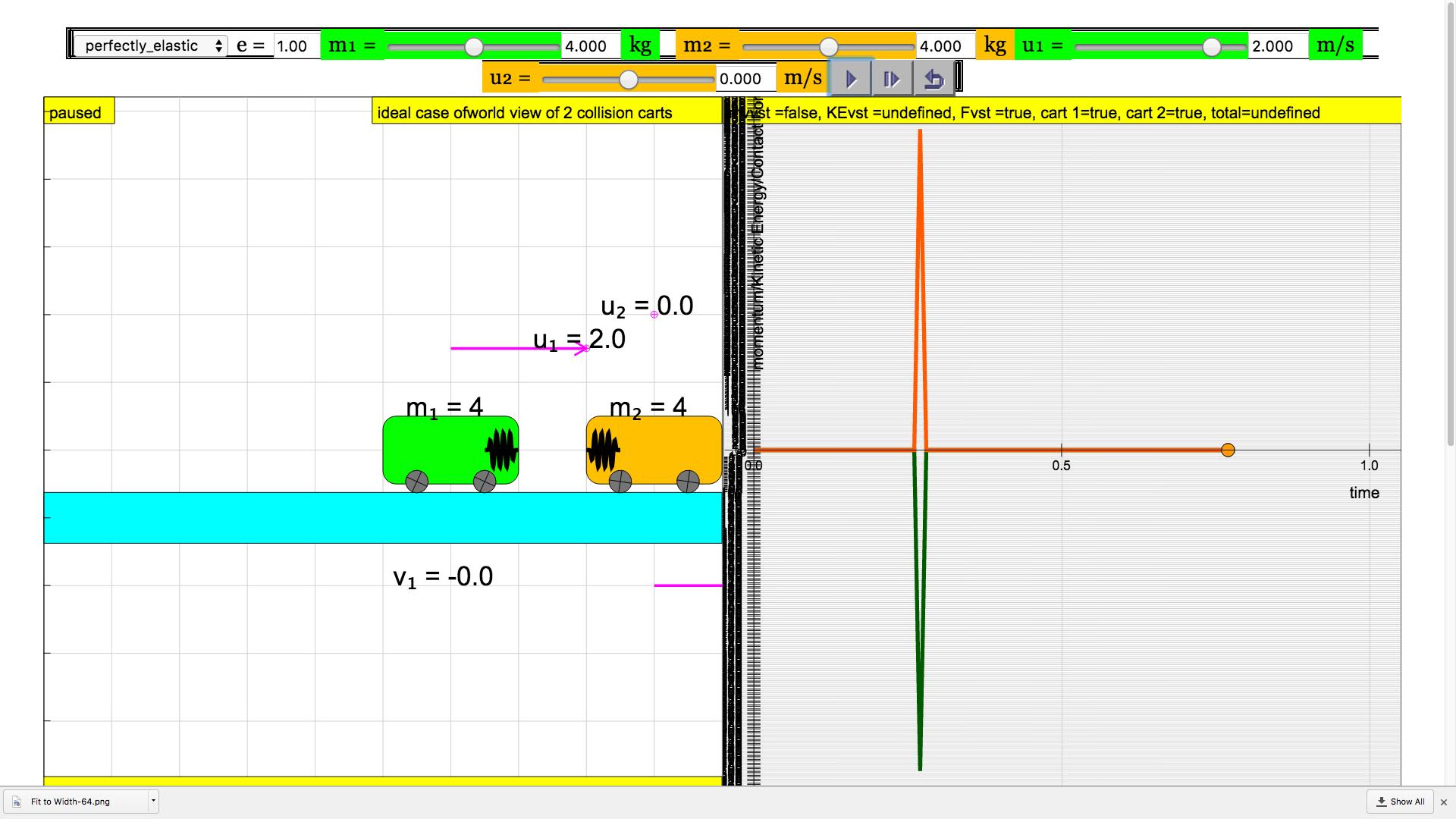Click the reset simulation button

tap(934, 79)
